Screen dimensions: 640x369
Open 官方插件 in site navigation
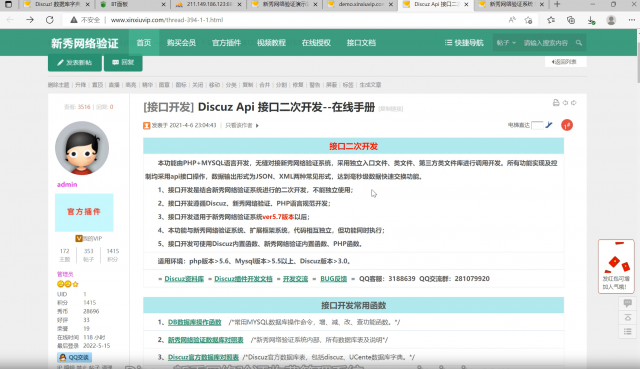tap(226, 42)
